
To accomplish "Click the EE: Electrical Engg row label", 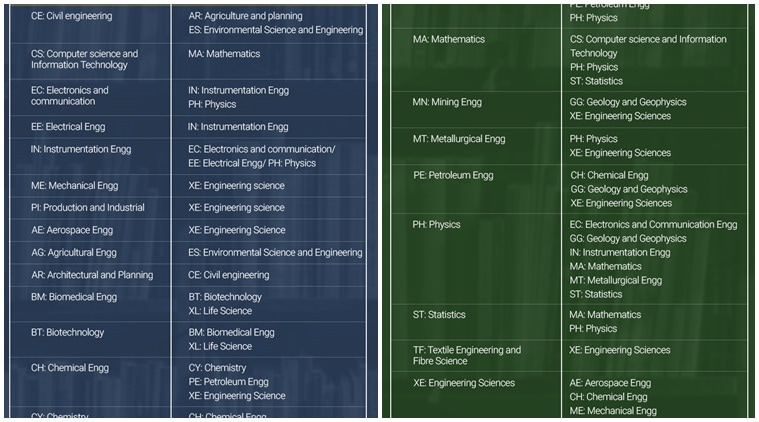I will click(x=68, y=127).
